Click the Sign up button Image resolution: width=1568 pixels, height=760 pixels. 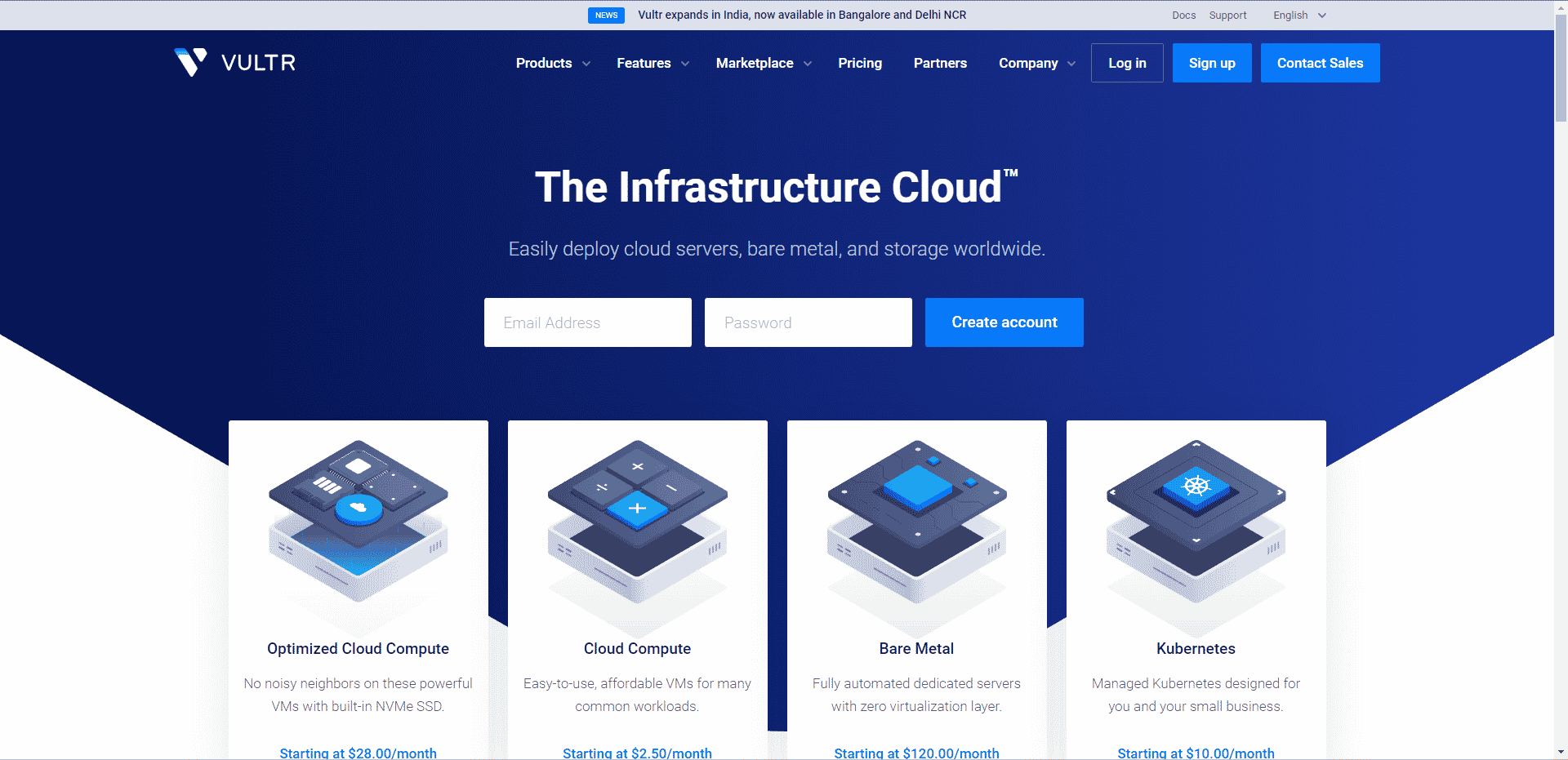(1212, 63)
